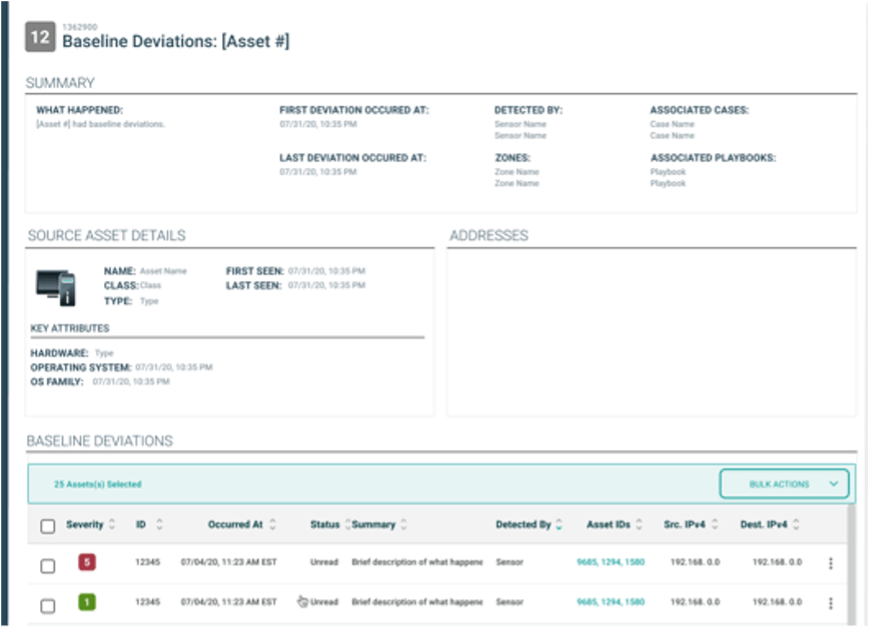Sort by Src. IPv4 column
This screenshot has height=629, width=870.
[715, 524]
